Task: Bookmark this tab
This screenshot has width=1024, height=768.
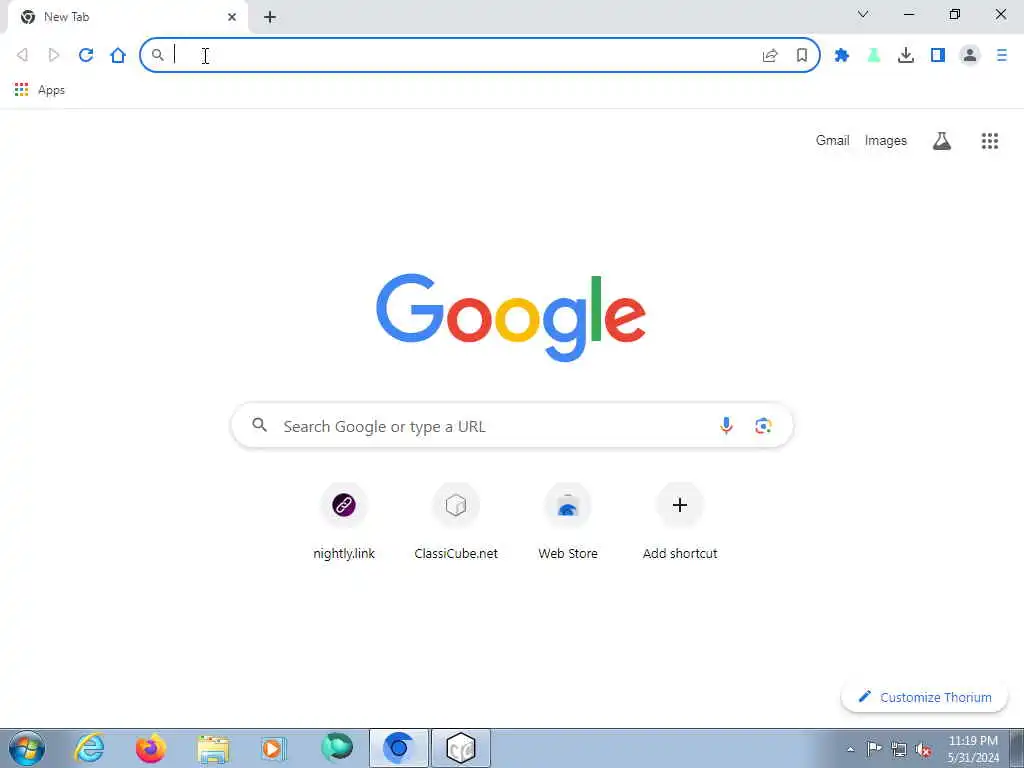Action: click(802, 56)
